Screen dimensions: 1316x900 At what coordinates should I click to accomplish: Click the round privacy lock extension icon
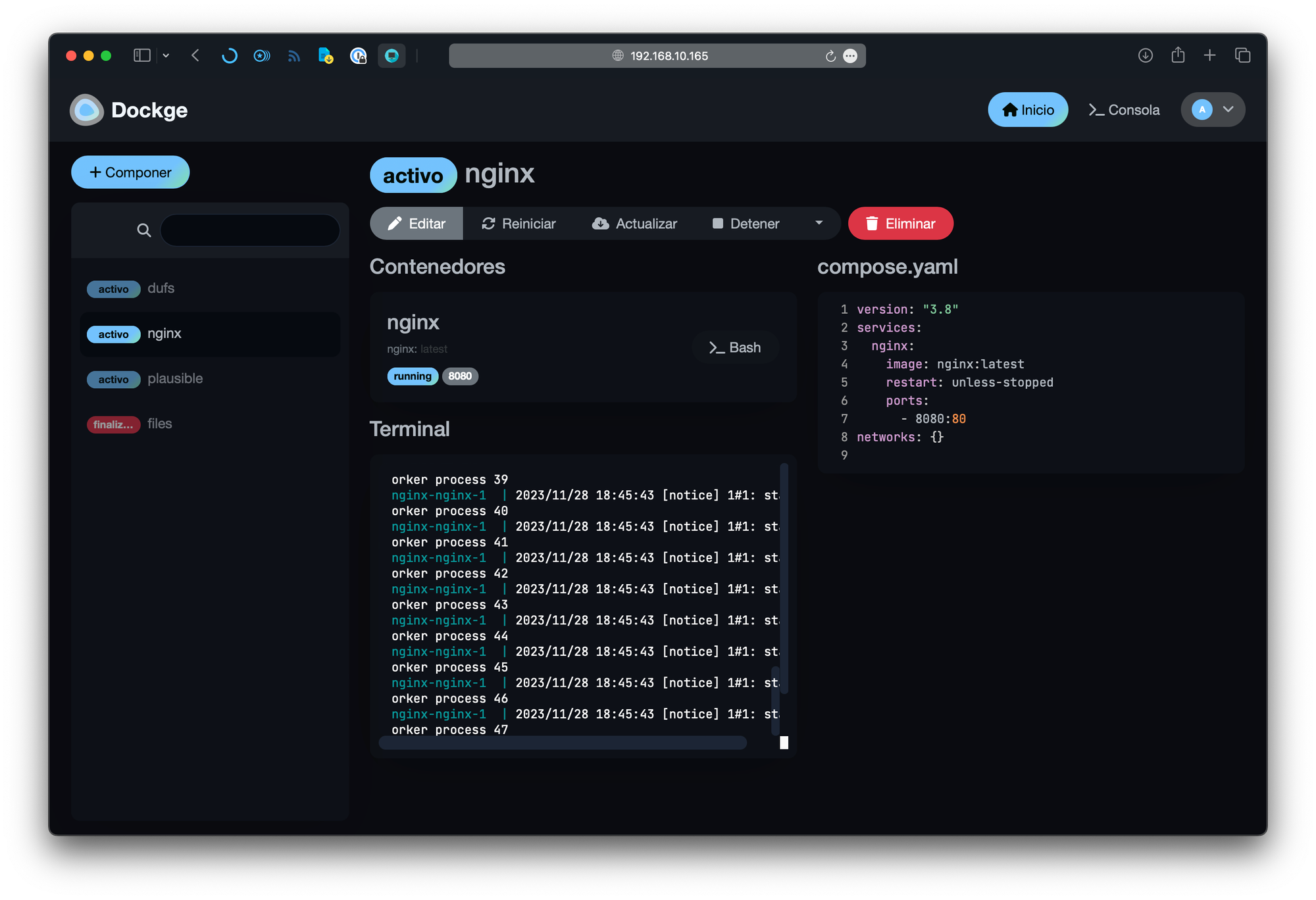[358, 56]
